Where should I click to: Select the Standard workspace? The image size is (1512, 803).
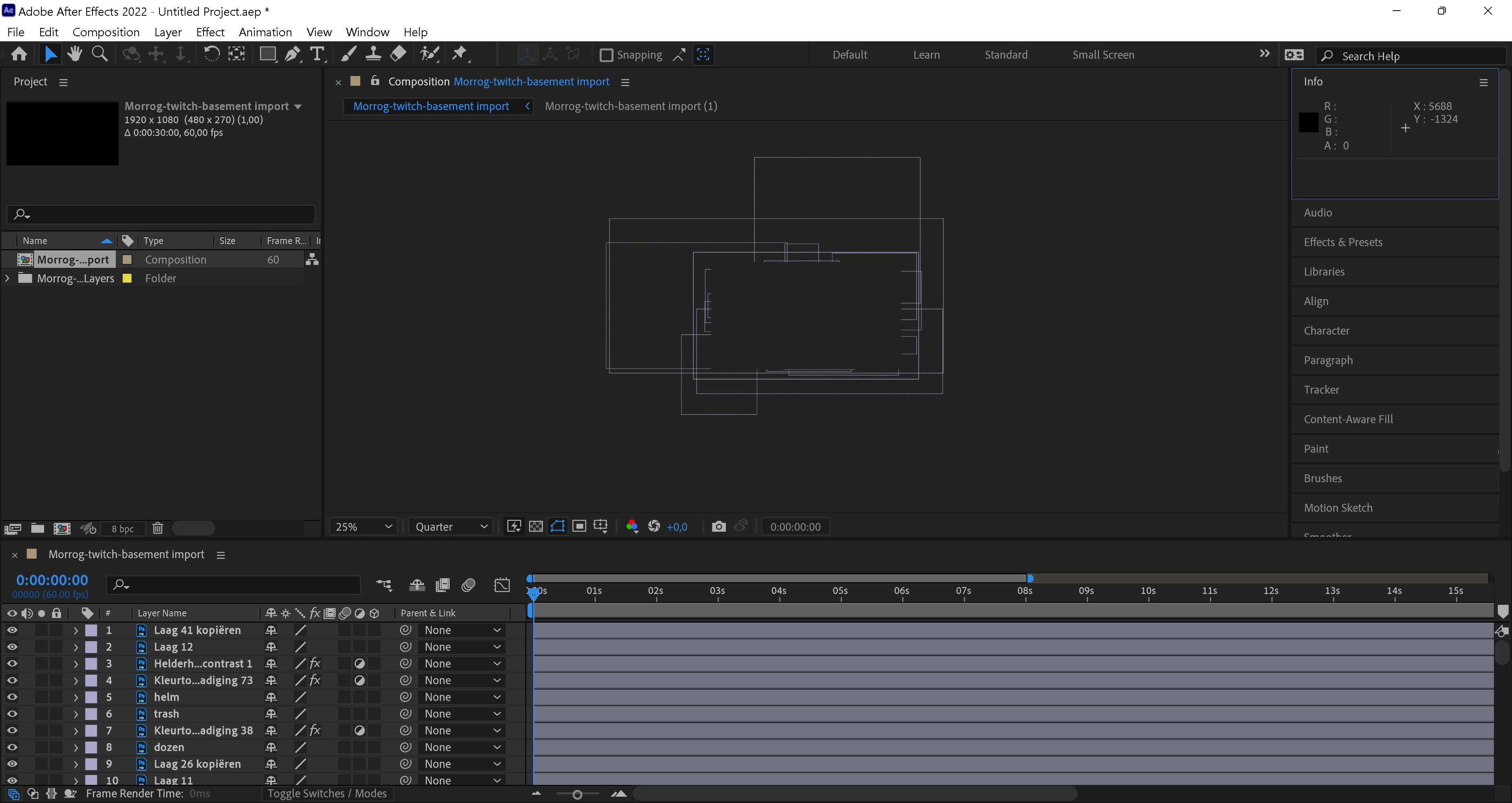(1006, 55)
